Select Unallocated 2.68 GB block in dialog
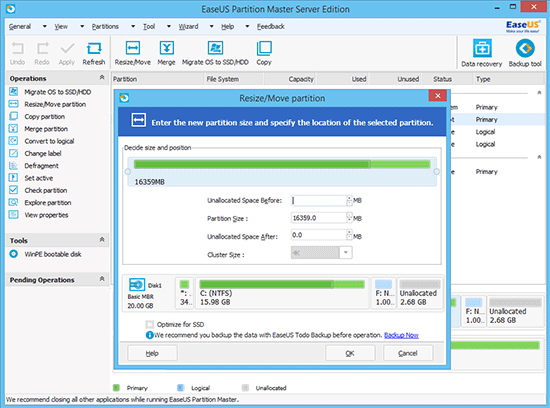550x408 pixels. (x=420, y=293)
